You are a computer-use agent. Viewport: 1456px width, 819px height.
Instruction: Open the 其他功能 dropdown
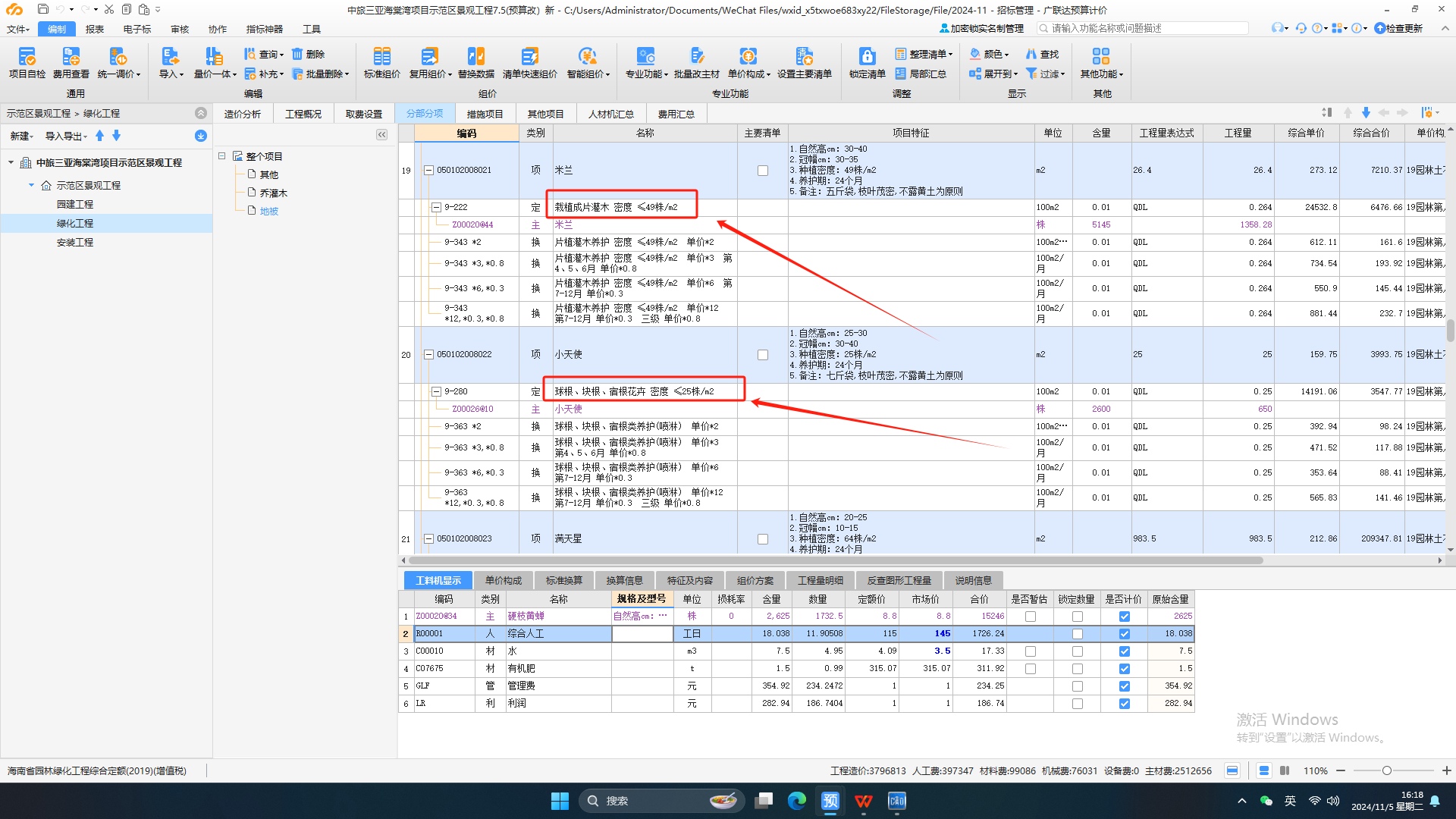pos(1102,62)
